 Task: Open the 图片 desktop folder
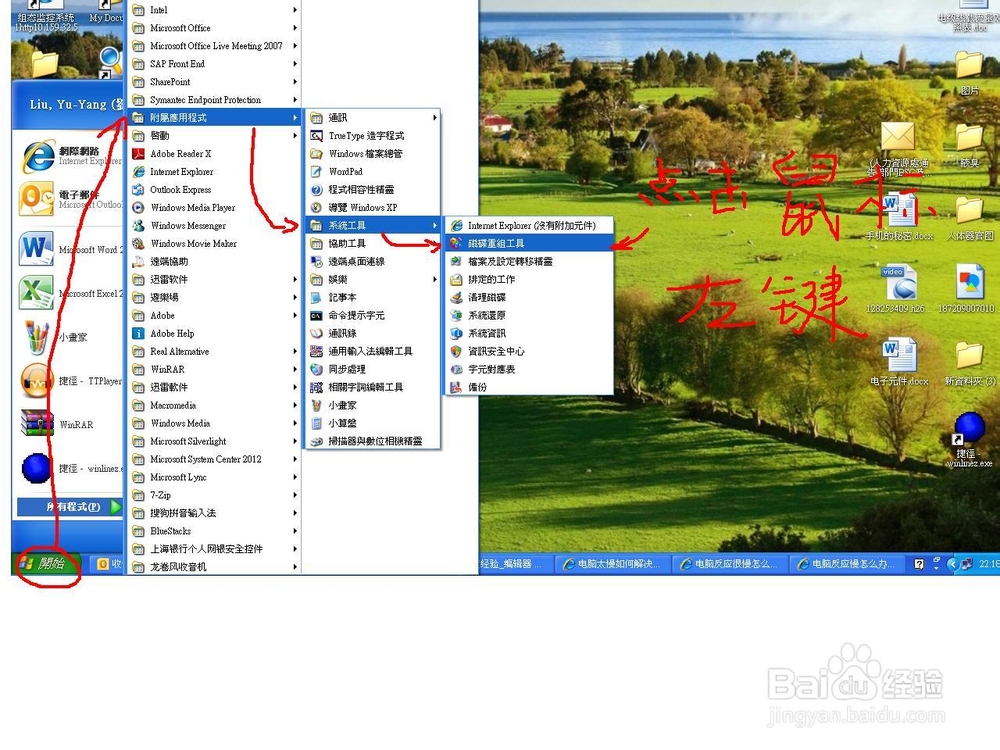(x=969, y=73)
